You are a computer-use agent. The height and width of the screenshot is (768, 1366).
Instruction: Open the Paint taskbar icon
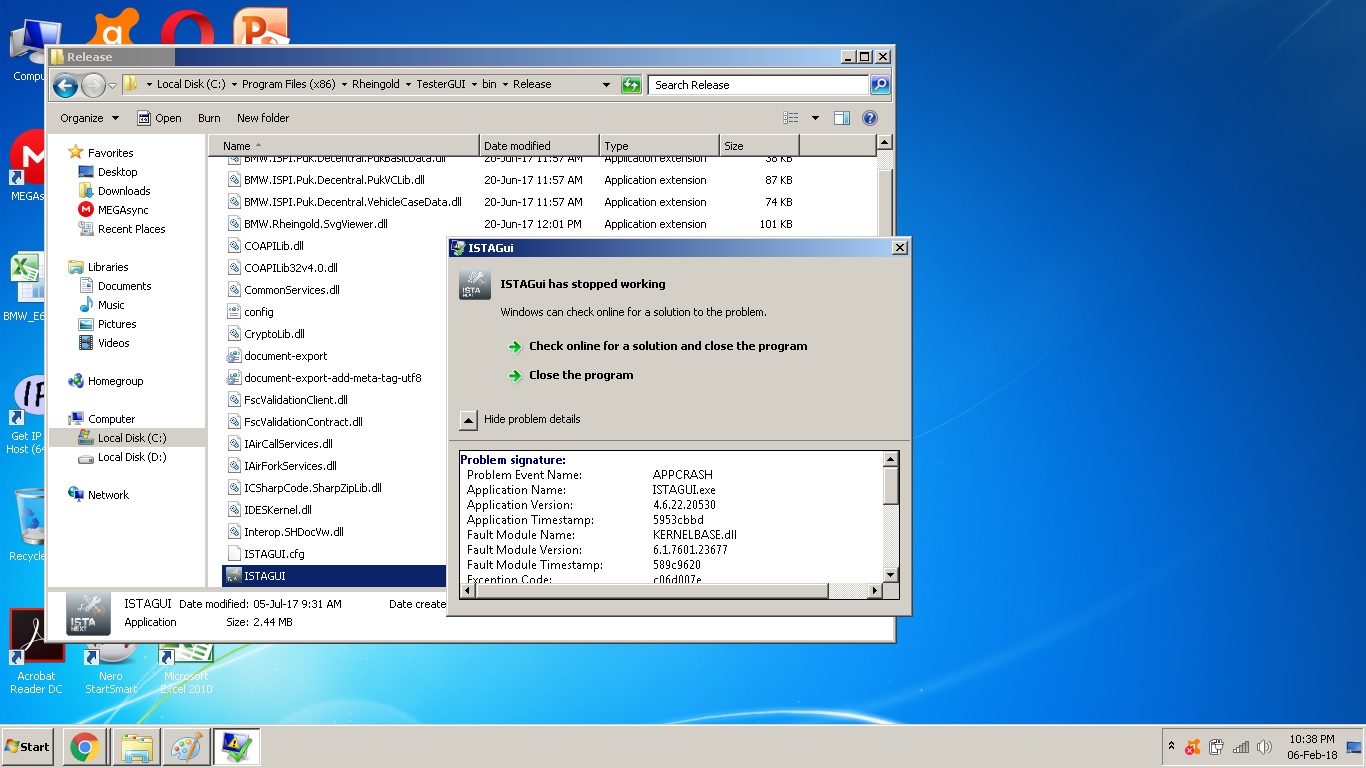186,747
